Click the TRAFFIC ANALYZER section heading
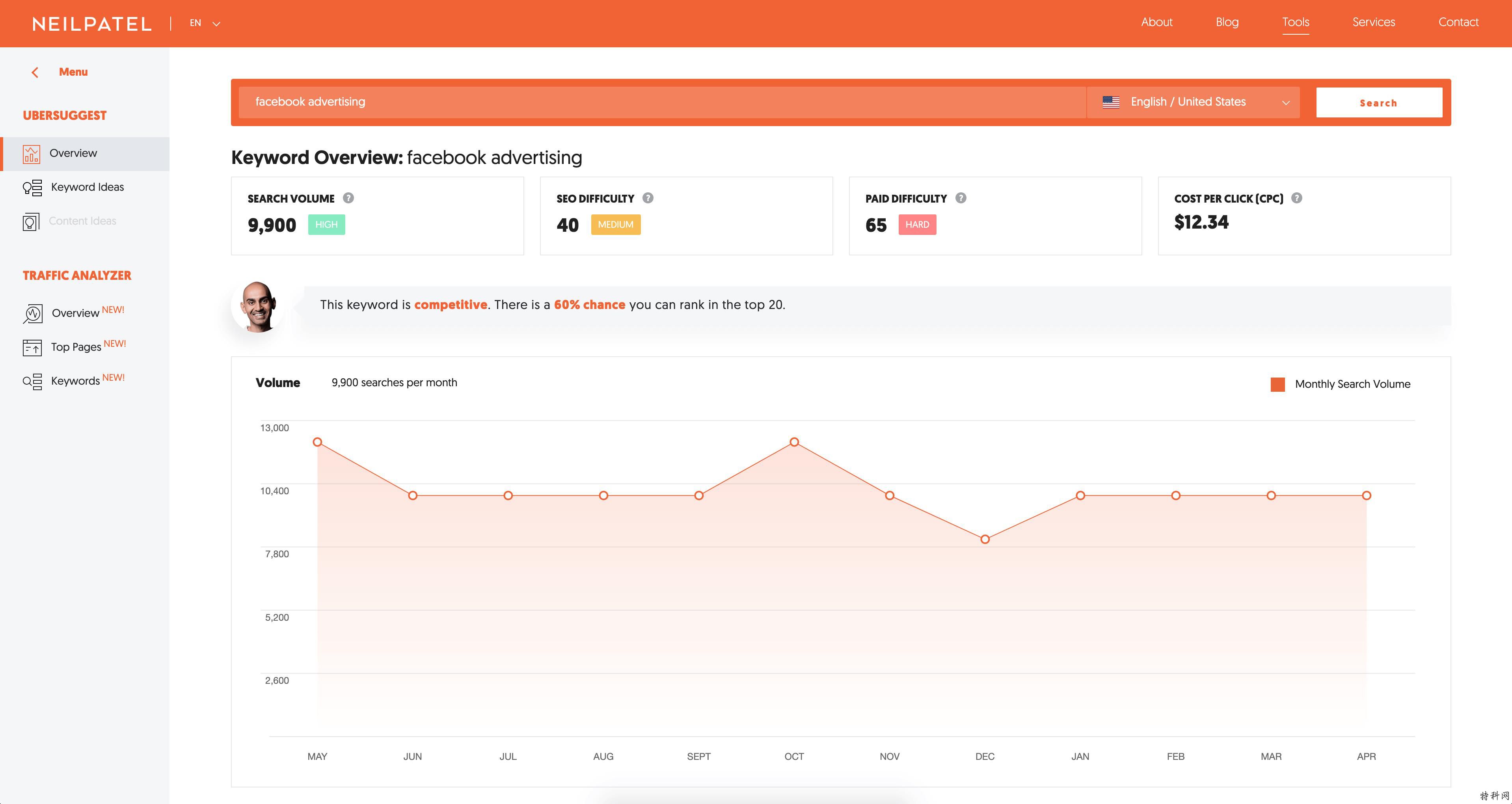Screen dimensions: 1512x804 [x=77, y=276]
